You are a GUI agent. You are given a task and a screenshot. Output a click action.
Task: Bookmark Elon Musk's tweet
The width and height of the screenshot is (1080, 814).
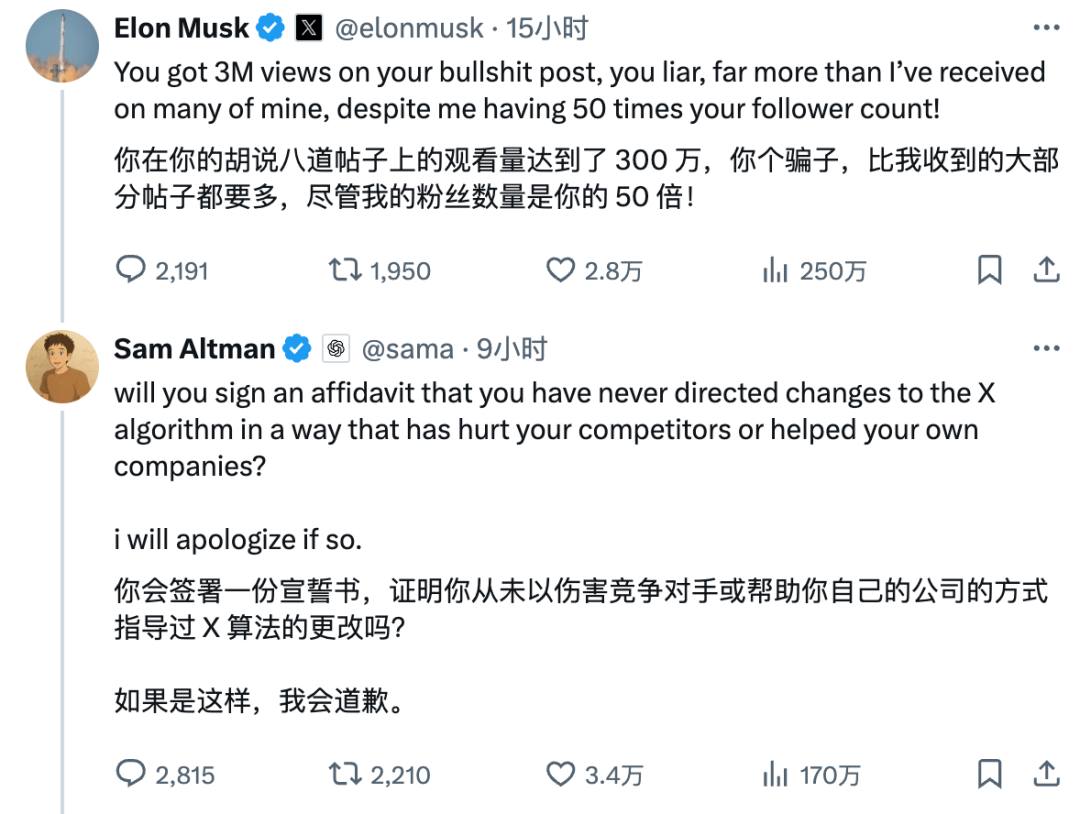click(x=990, y=269)
